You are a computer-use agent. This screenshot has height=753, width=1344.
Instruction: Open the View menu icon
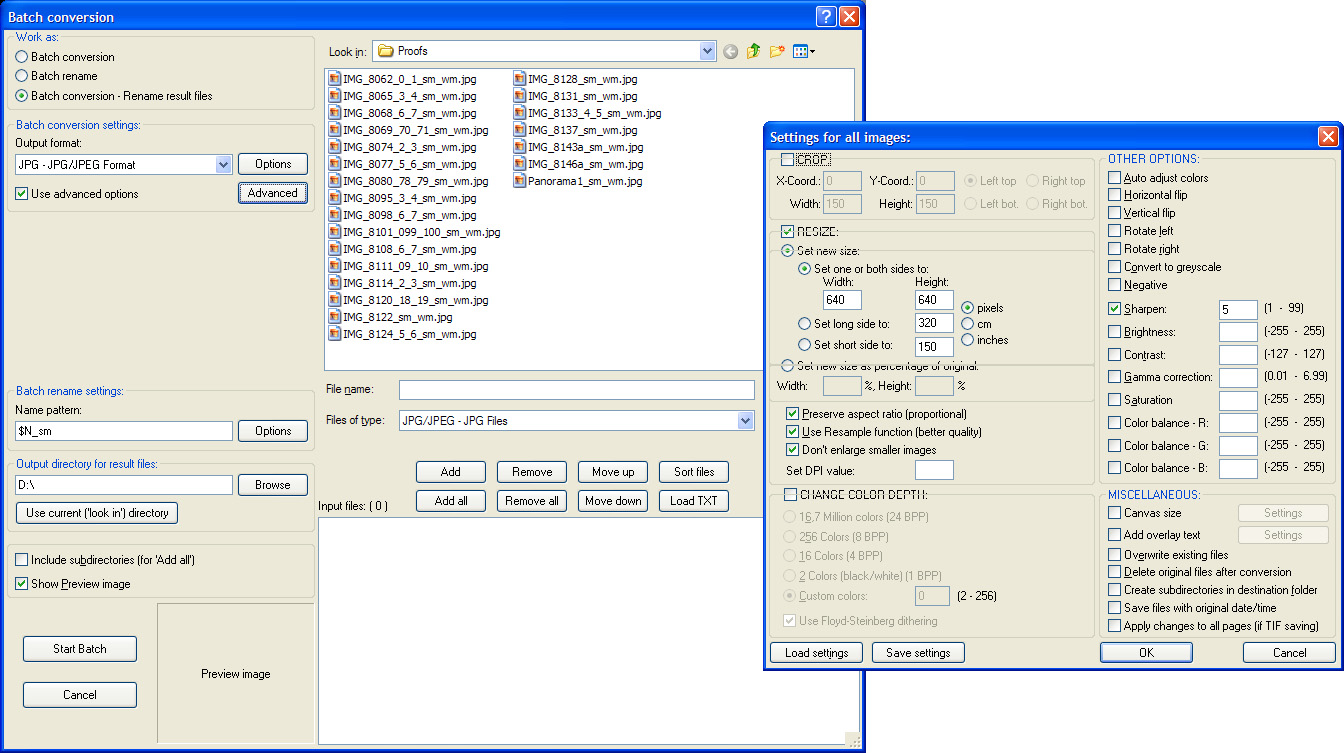(x=803, y=51)
